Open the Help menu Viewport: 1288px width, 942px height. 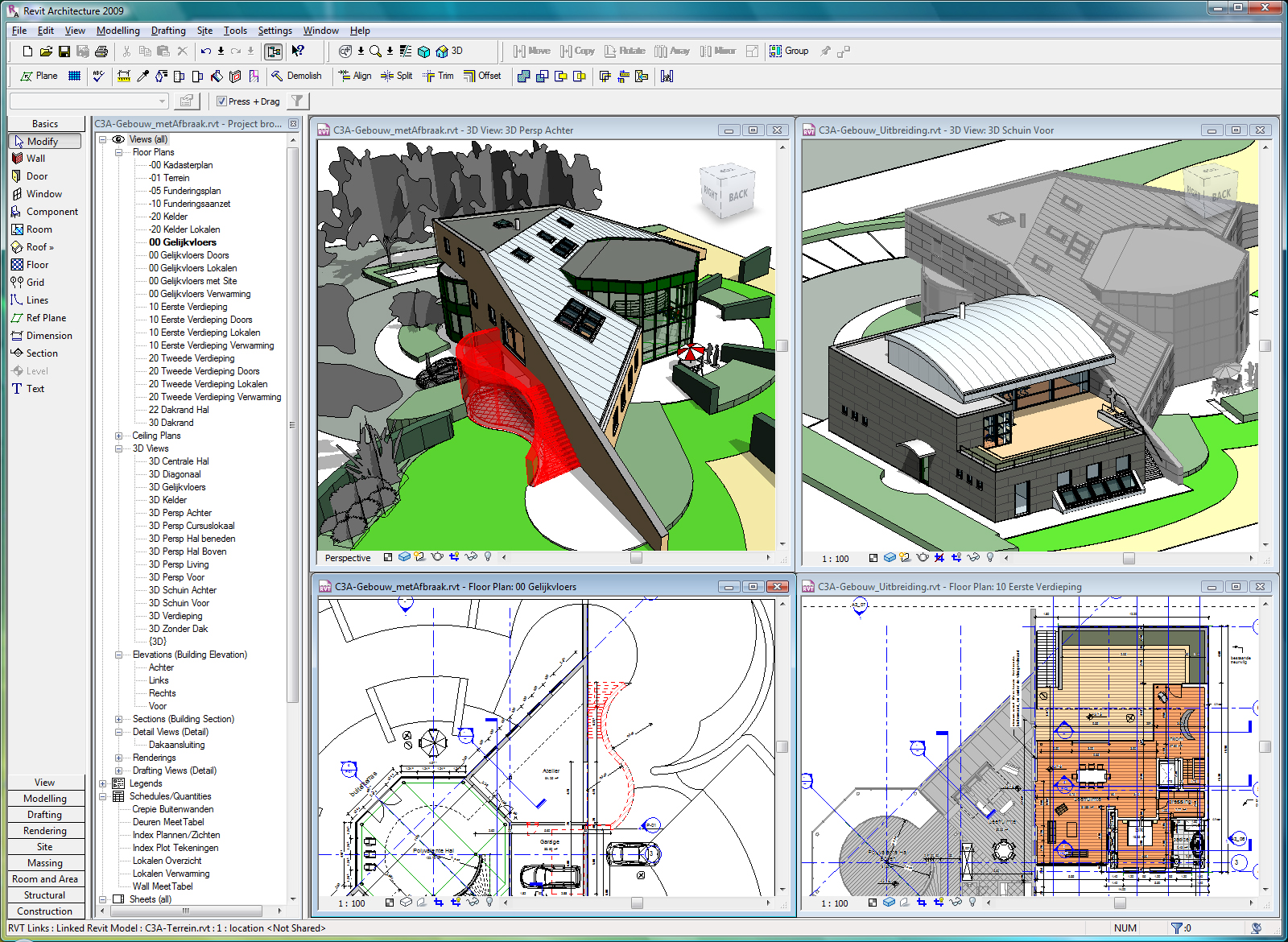click(360, 31)
